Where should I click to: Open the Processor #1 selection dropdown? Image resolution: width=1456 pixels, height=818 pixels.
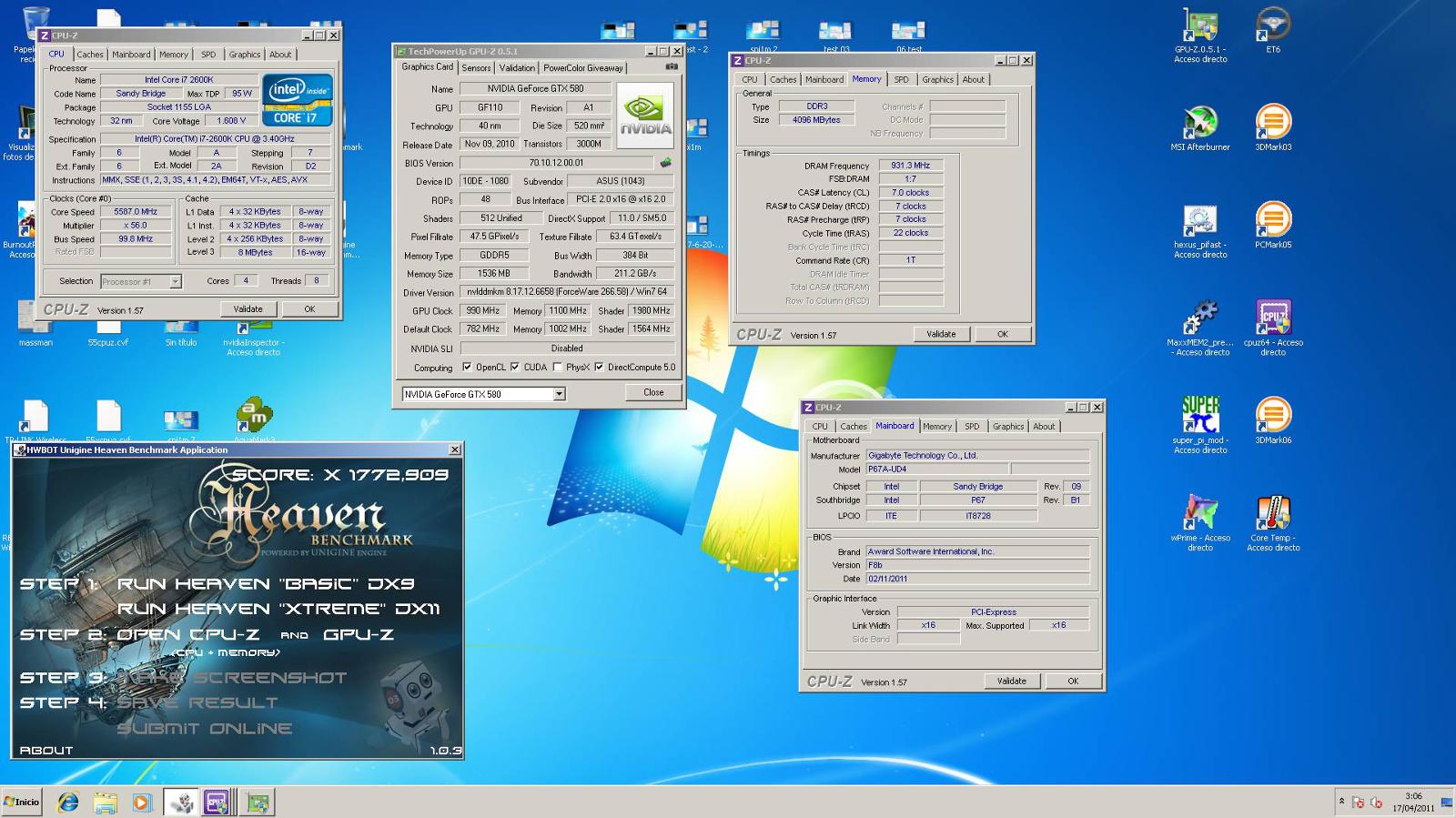pos(176,281)
